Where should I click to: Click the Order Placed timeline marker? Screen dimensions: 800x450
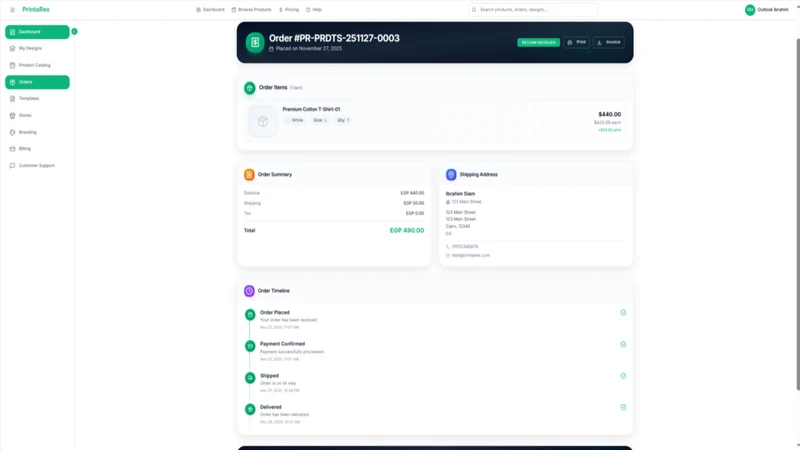pos(250,315)
